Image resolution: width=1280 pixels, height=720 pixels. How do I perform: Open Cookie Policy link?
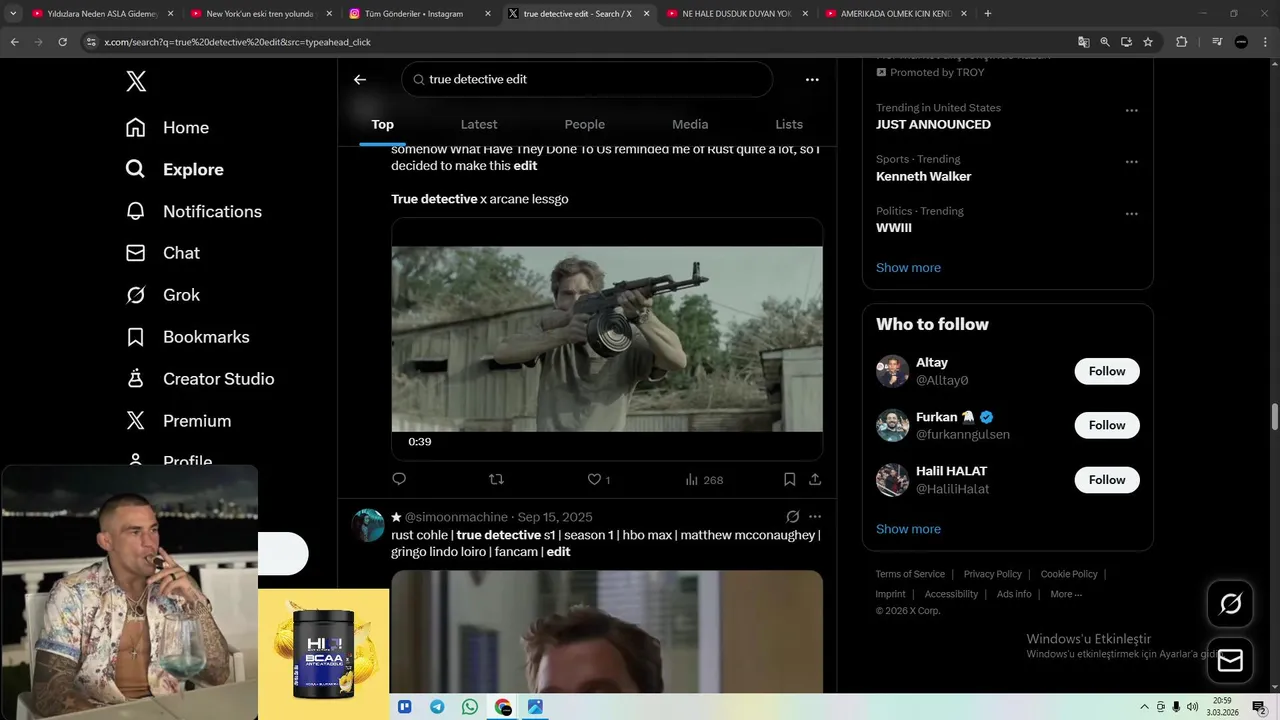1069,574
